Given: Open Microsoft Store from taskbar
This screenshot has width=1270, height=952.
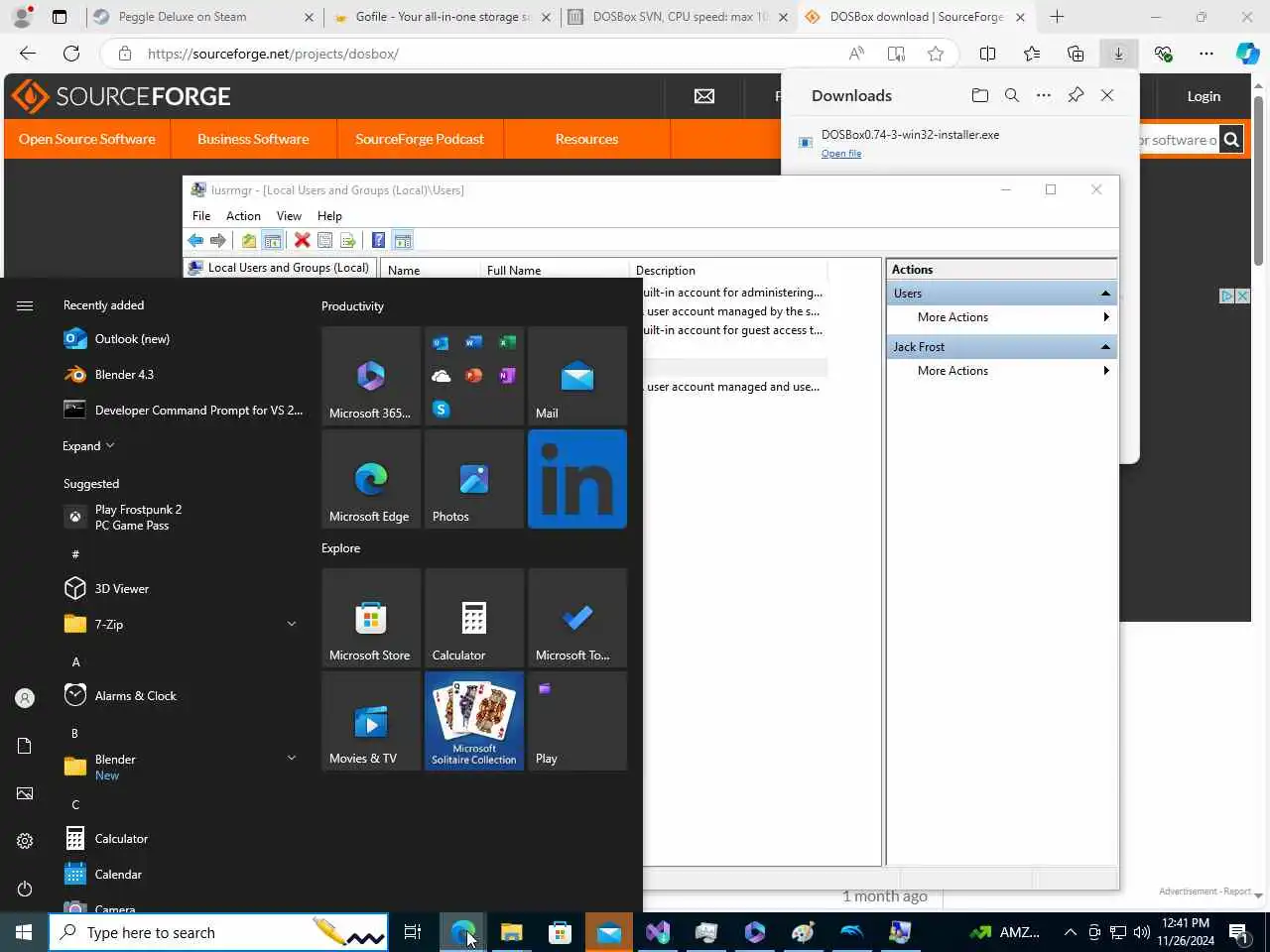Looking at the screenshot, I should (x=561, y=932).
